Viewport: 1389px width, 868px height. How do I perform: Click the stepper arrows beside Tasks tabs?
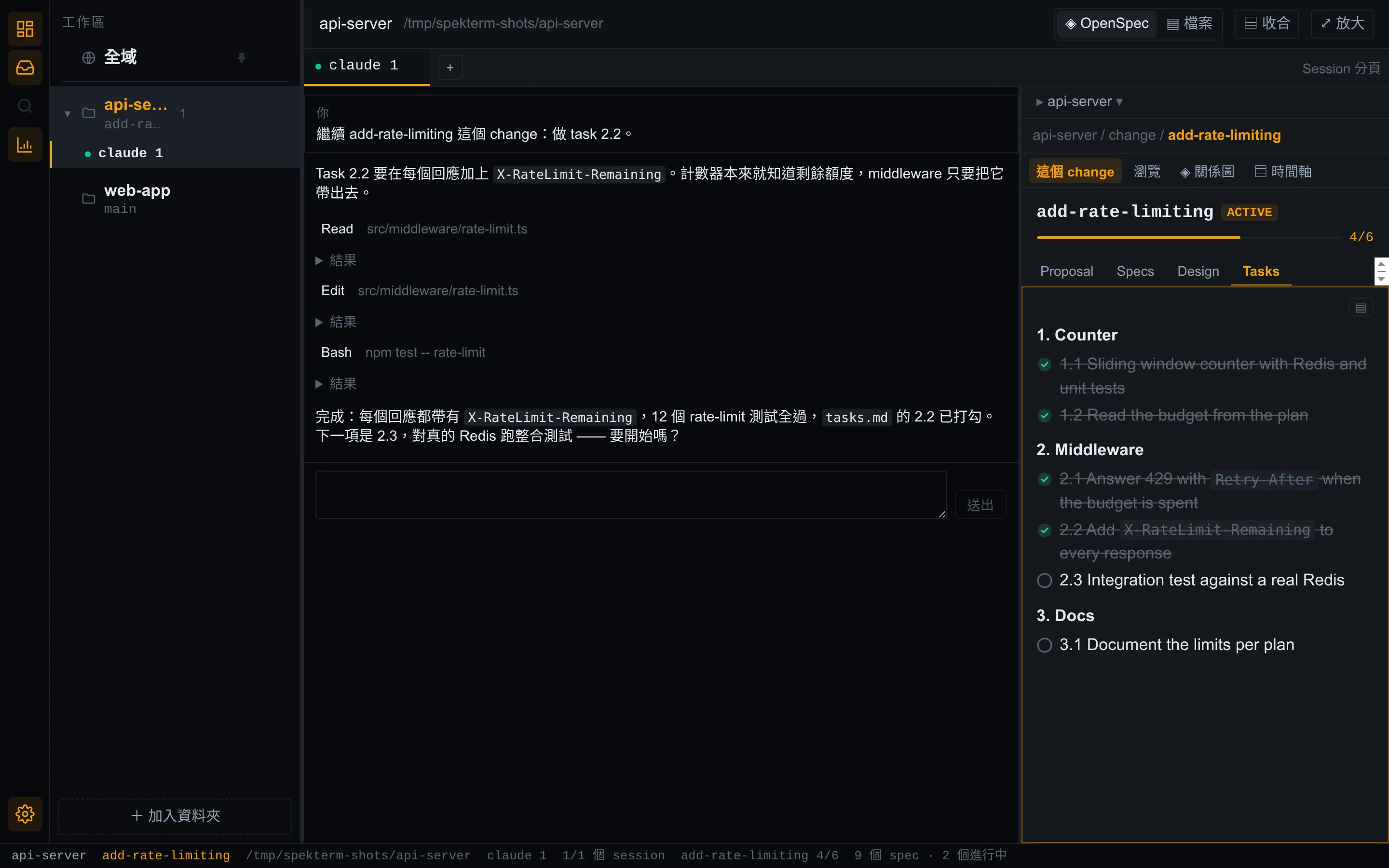[x=1382, y=271]
